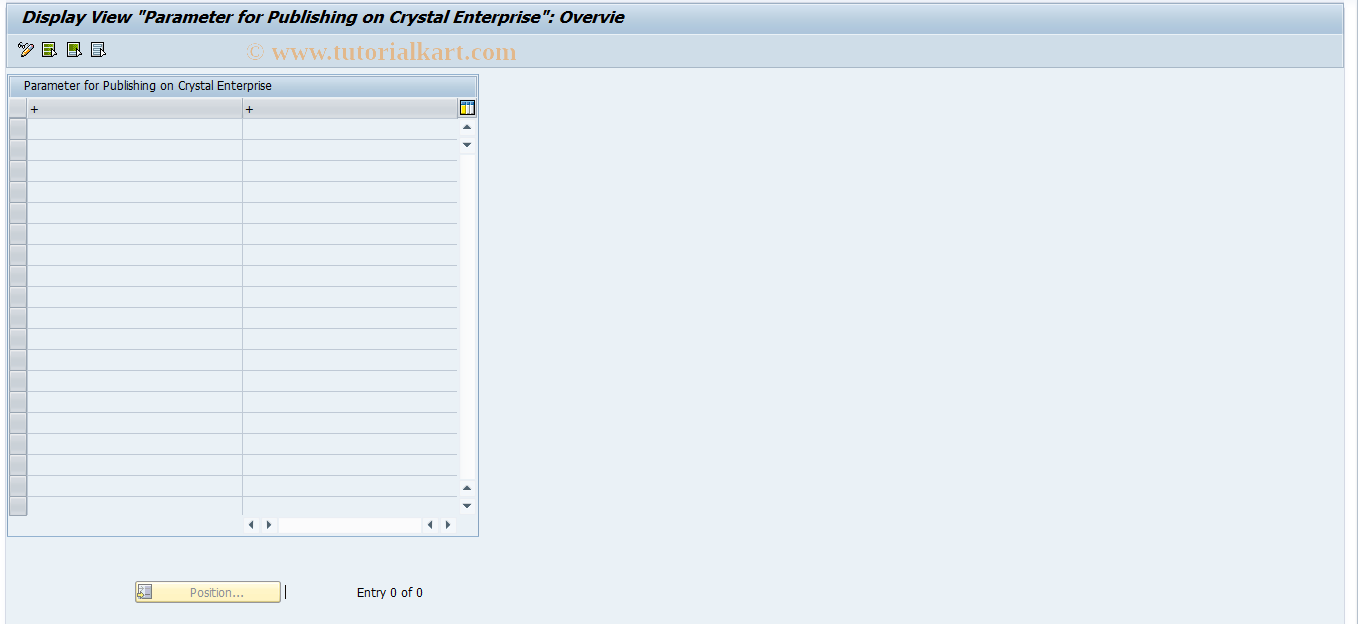Click the rightmost arrow of the horizontal scrollbar
This screenshot has width=1358, height=624.
448,525
